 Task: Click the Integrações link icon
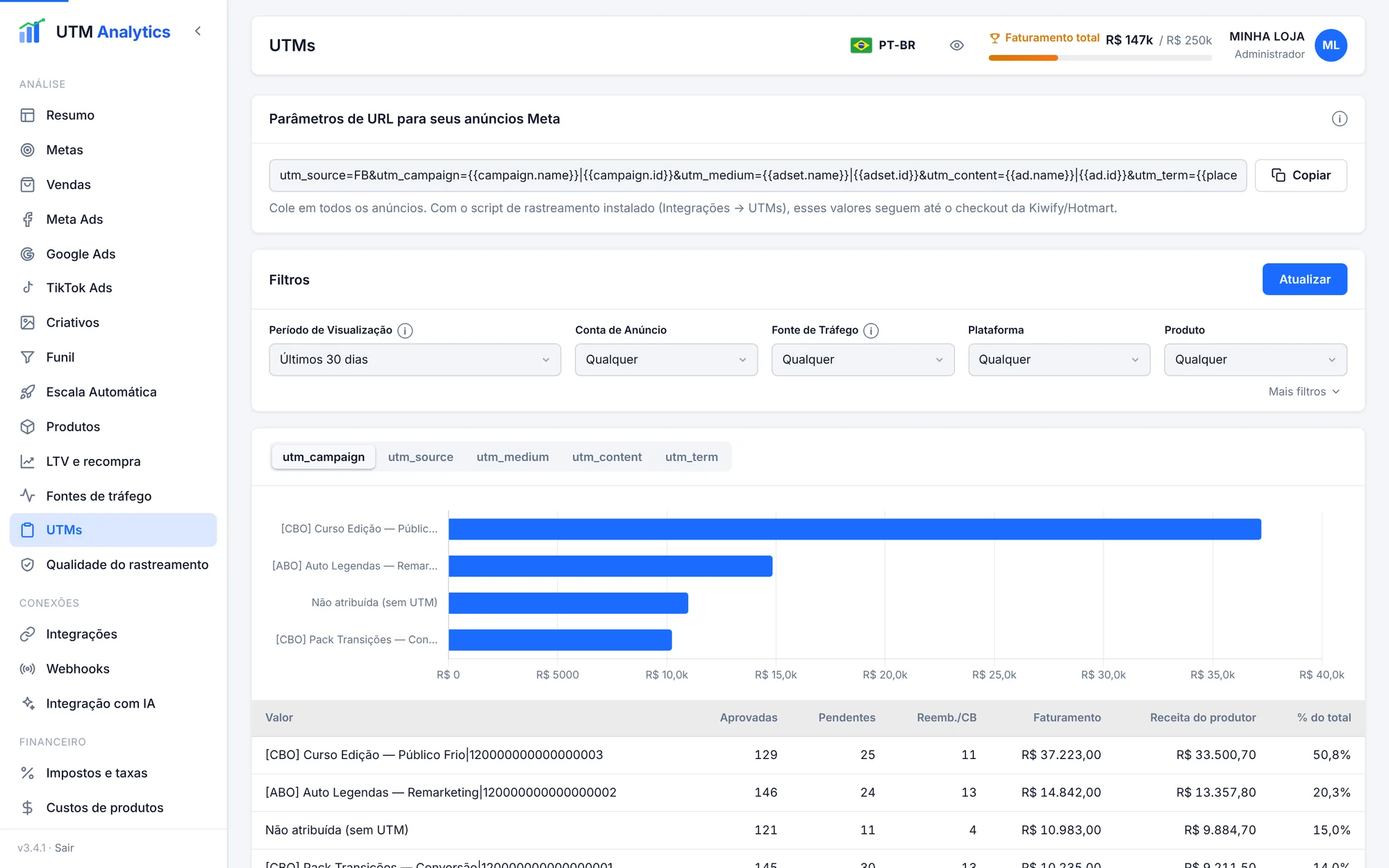coord(28,634)
